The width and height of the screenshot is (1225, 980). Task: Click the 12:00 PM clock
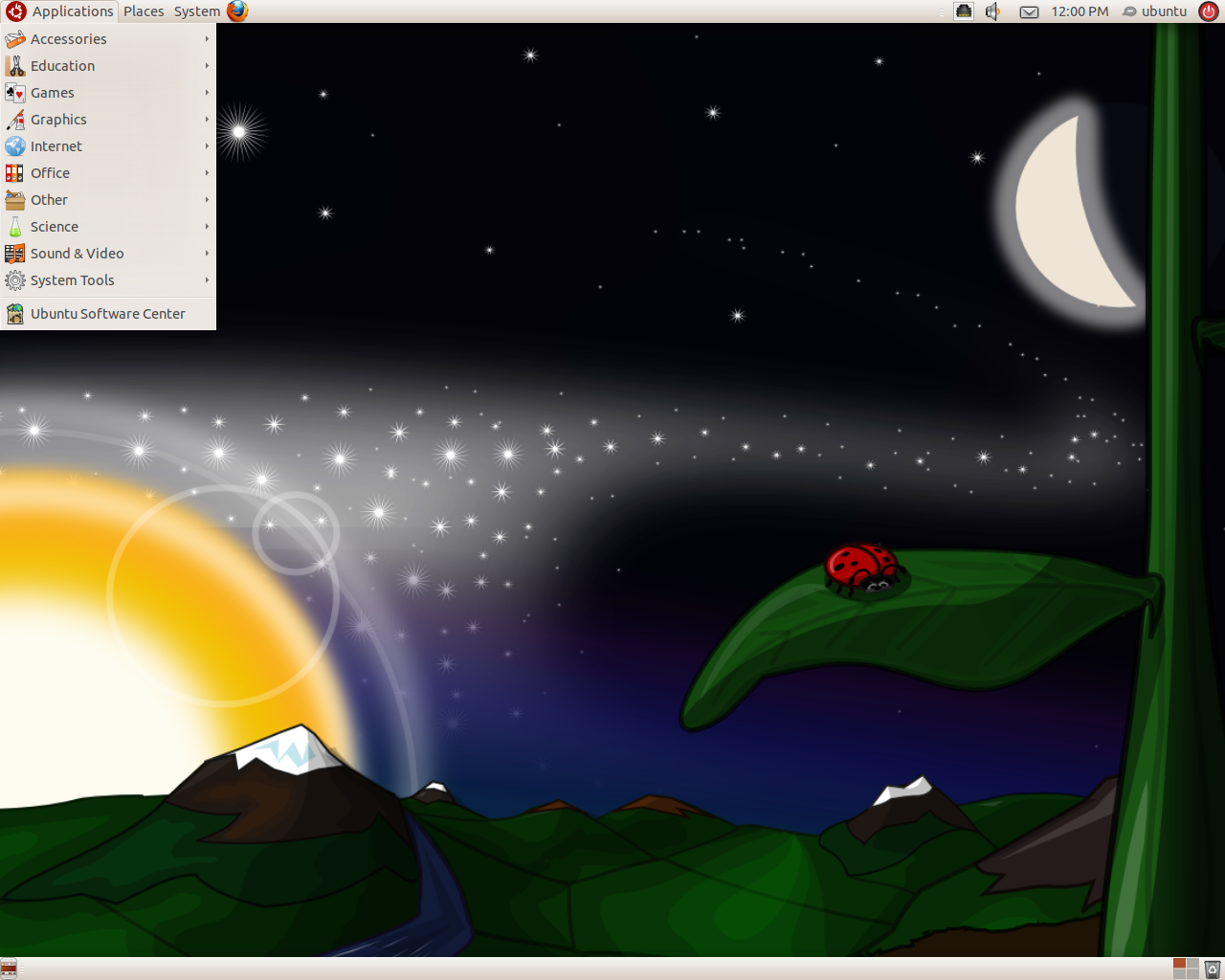[x=1080, y=11]
